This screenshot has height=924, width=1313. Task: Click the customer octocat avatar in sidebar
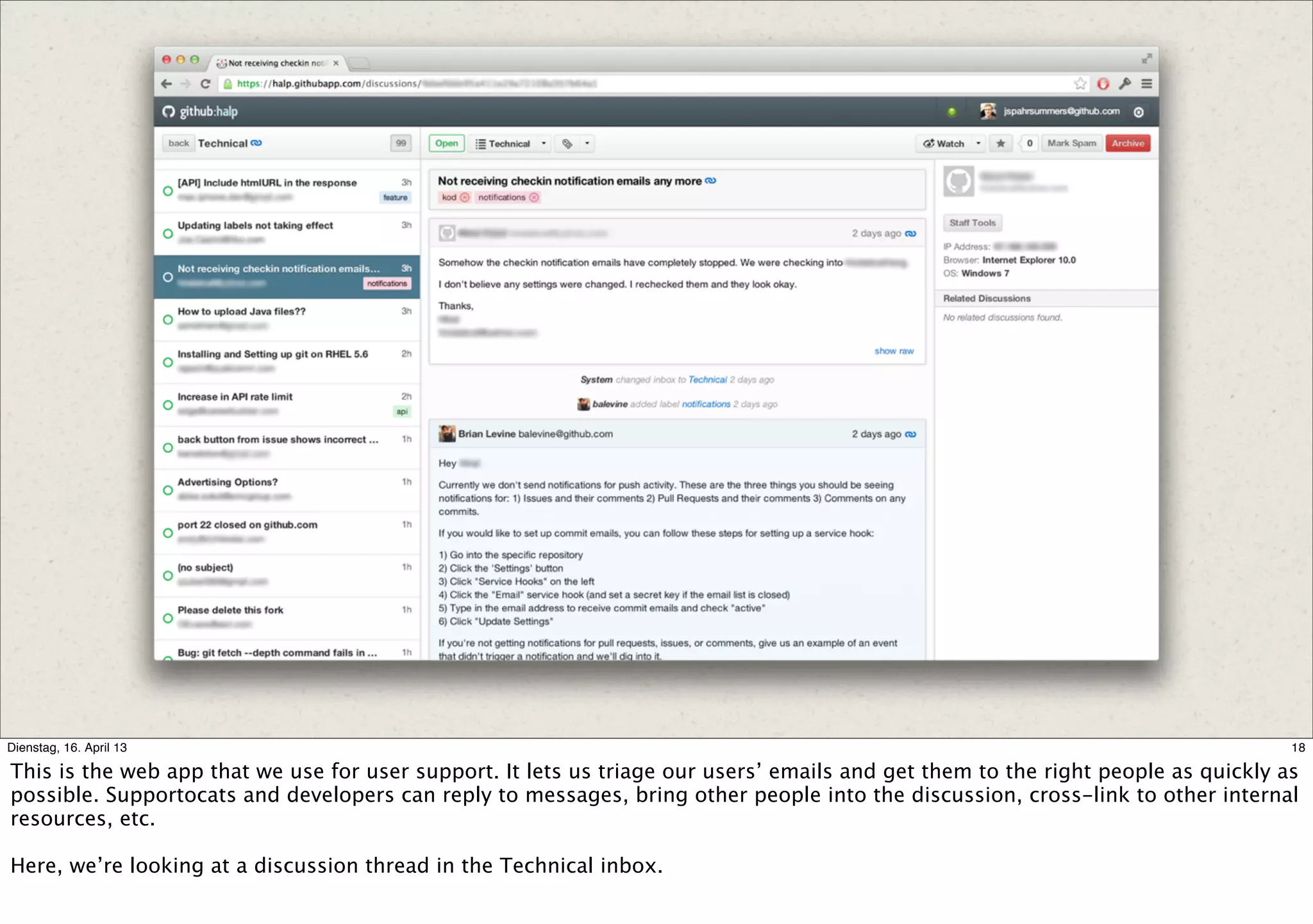coord(959,181)
